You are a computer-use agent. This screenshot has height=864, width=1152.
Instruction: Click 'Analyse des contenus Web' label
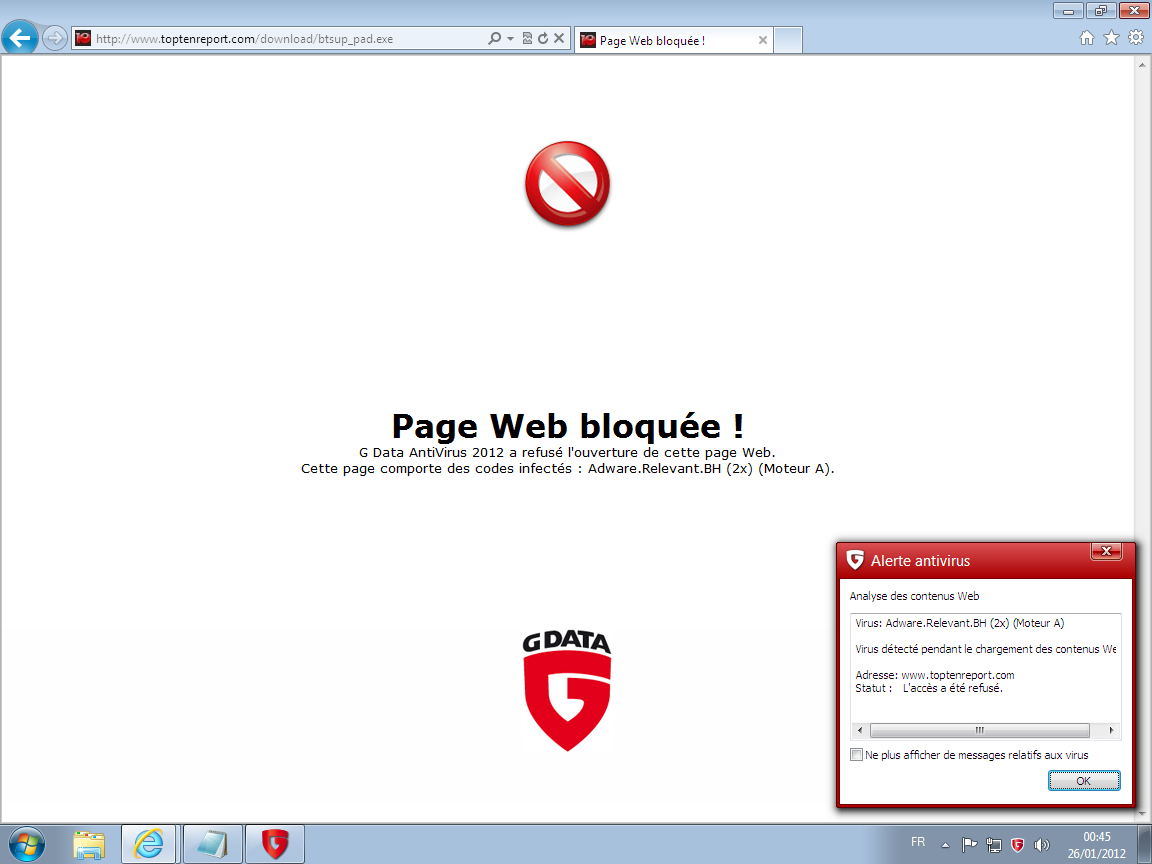(914, 596)
